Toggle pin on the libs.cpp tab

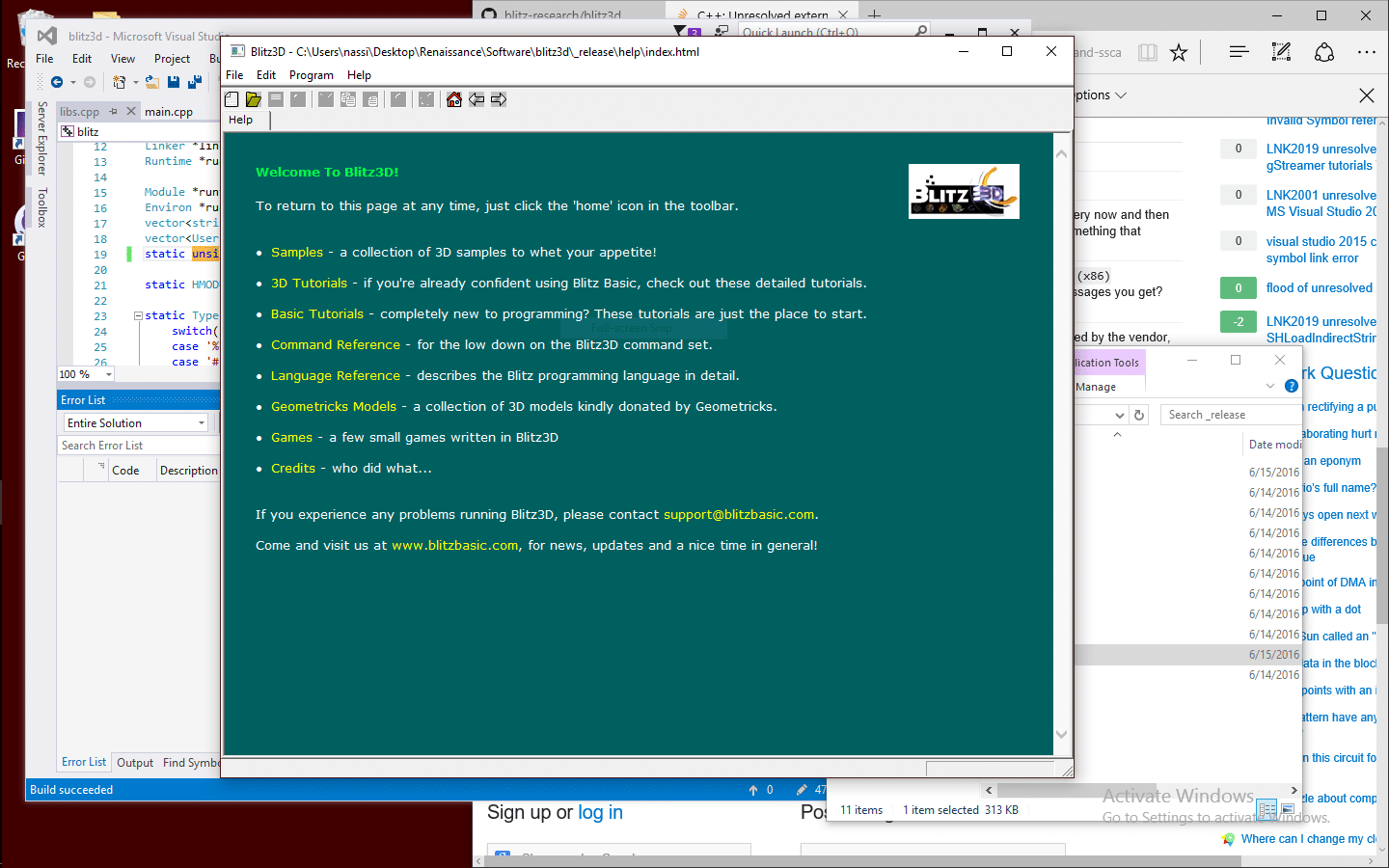point(113,112)
